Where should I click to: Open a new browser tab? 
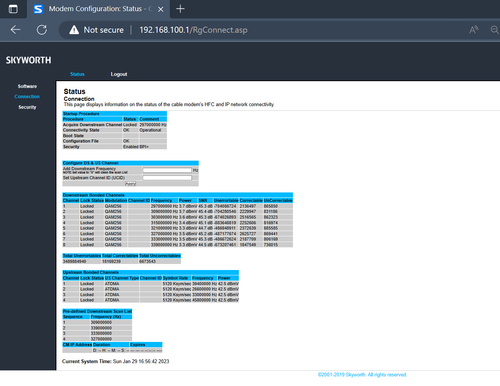180,9
